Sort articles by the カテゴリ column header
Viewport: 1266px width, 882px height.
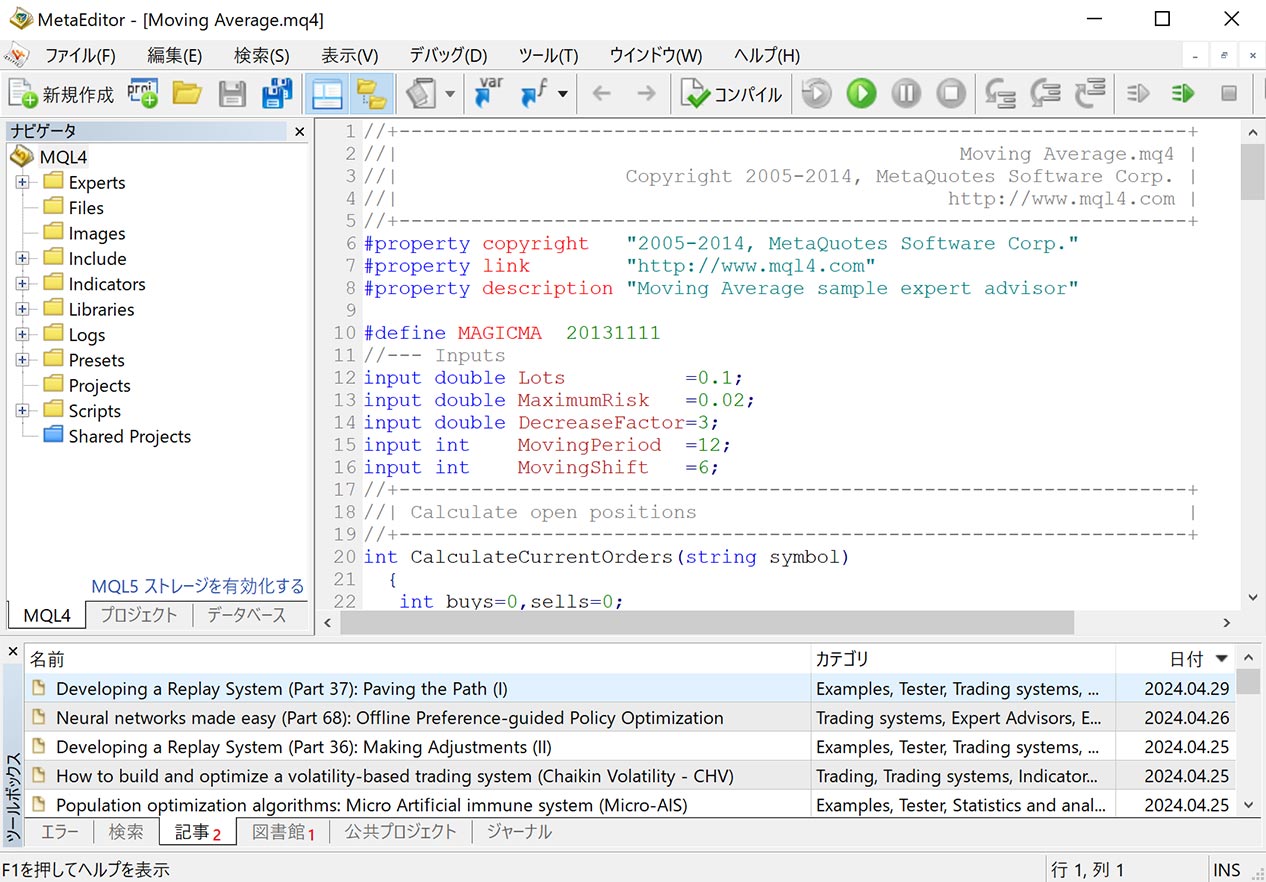[963, 659]
